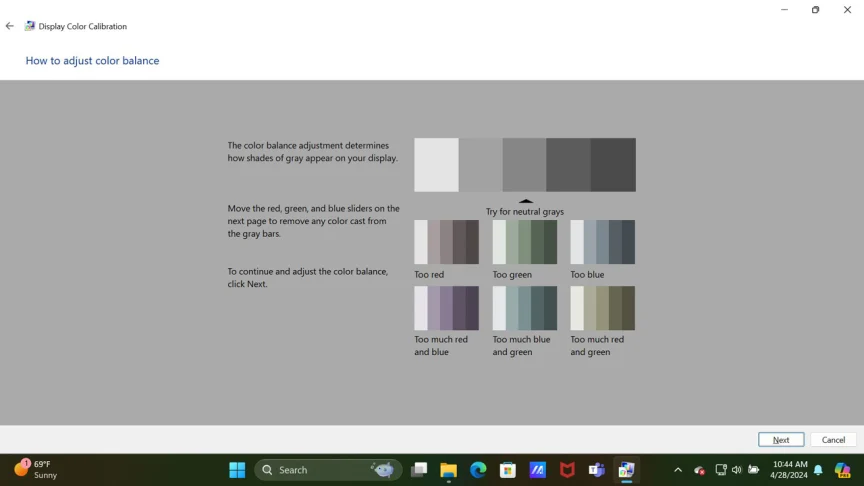Viewport: 864px width, 486px height.
Task: Launch Microsoft Edge from the taskbar
Action: (x=478, y=470)
